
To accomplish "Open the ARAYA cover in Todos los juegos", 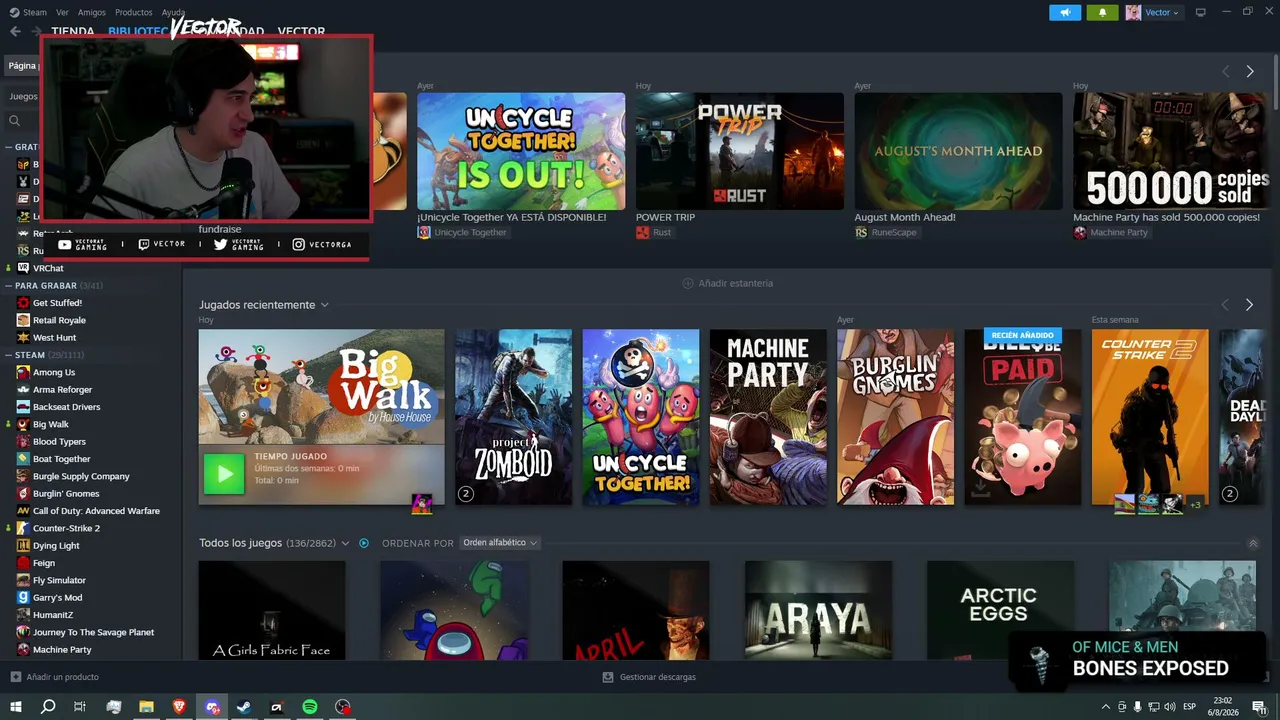I will point(818,610).
